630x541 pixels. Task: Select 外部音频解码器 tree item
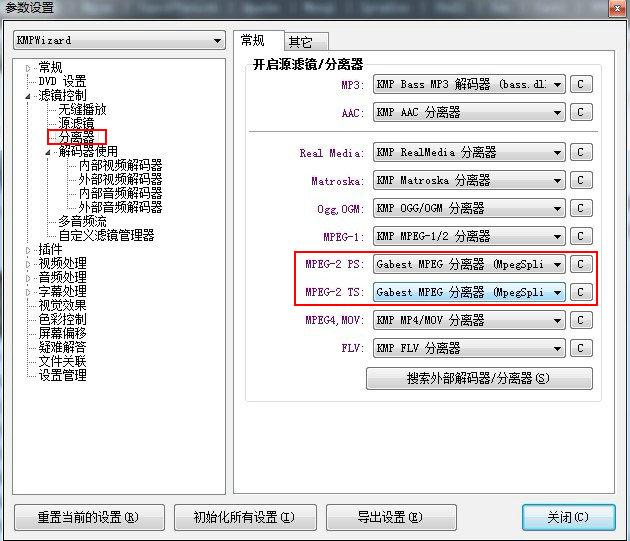[120, 207]
